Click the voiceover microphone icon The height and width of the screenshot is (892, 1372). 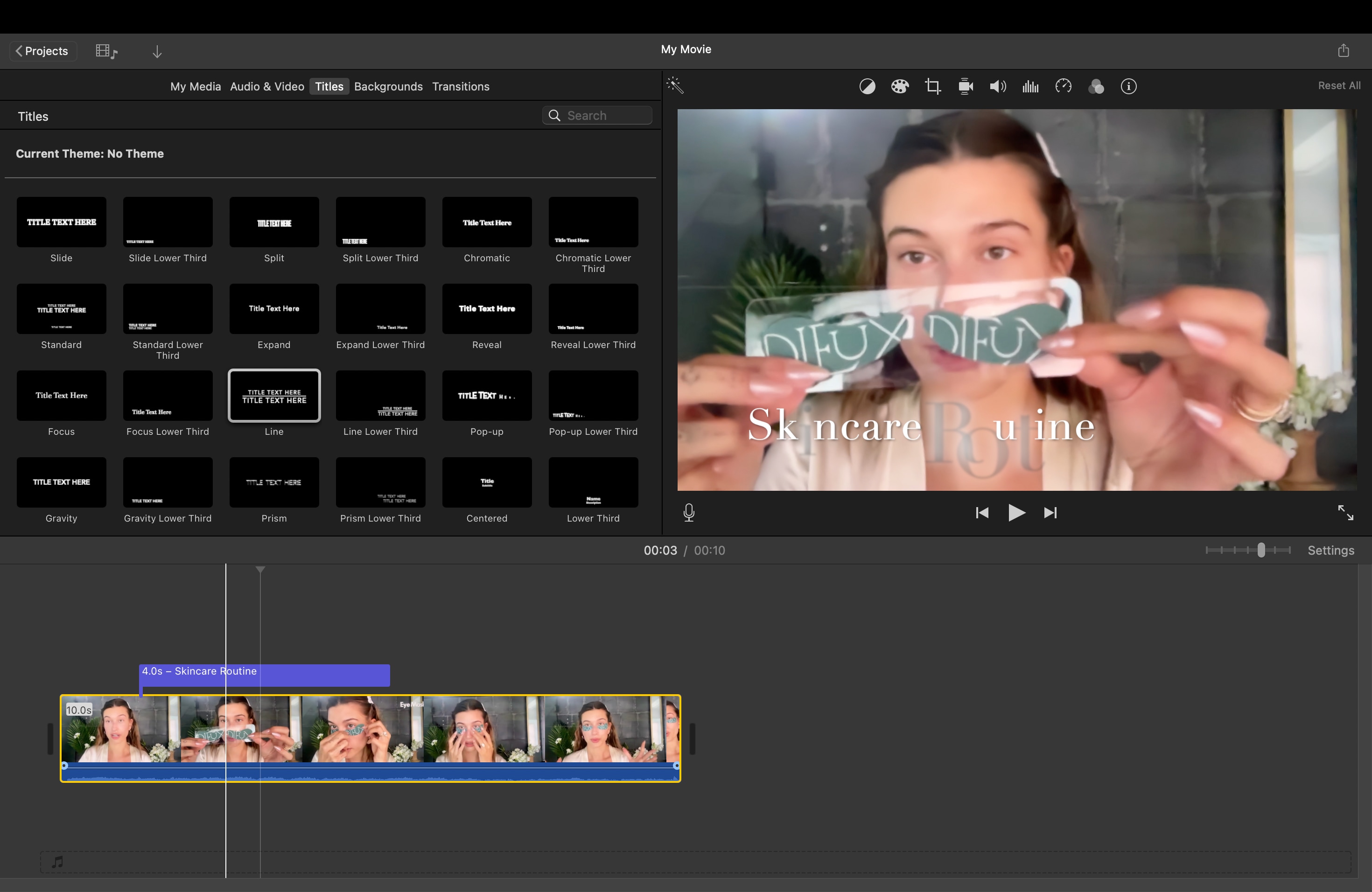688,512
